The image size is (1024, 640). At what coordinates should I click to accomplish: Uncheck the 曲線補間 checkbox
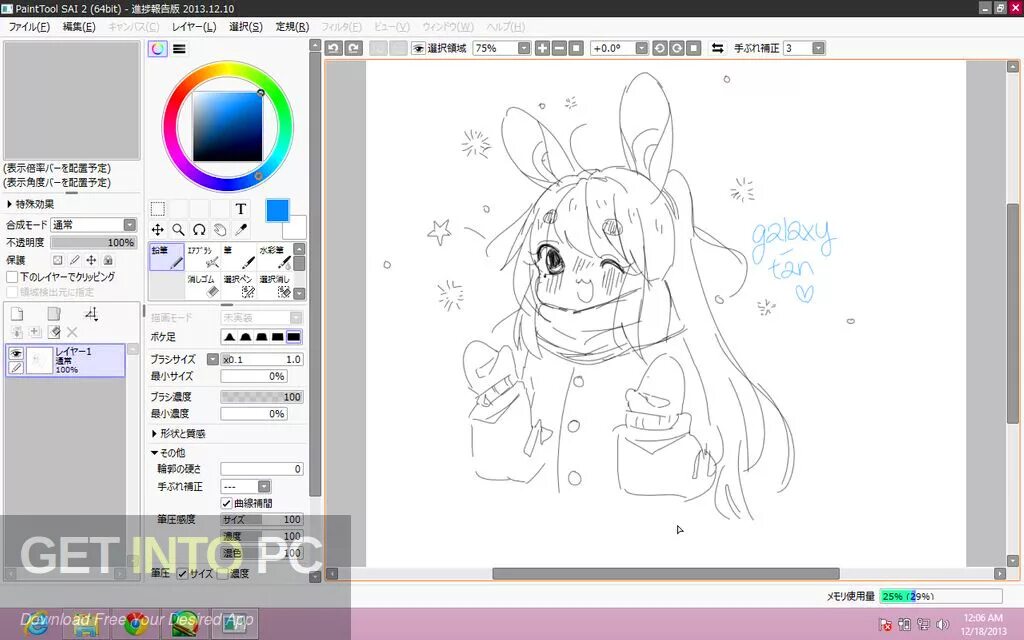227,504
